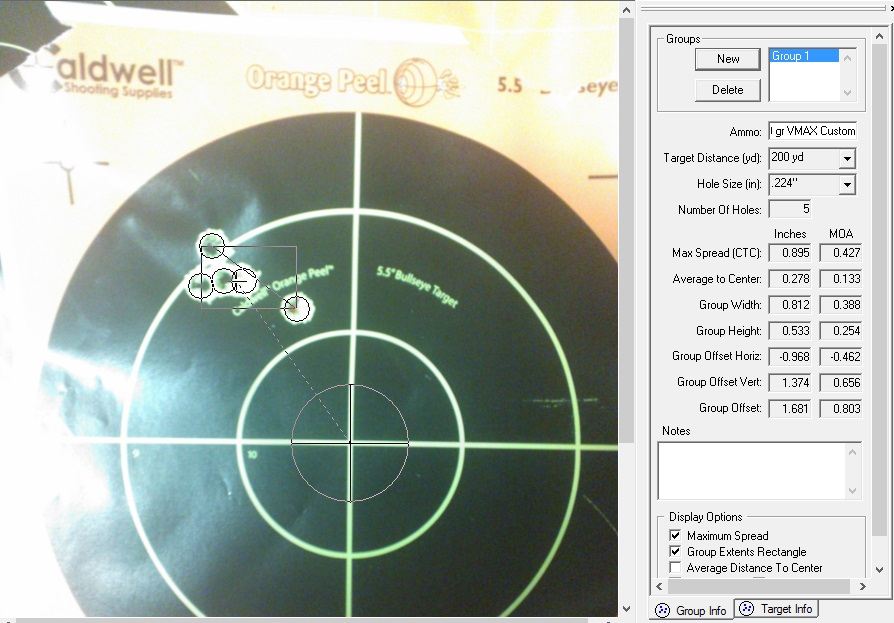Select Group Offset MOA value 0.803
This screenshot has height=623, width=894.
coord(840,409)
